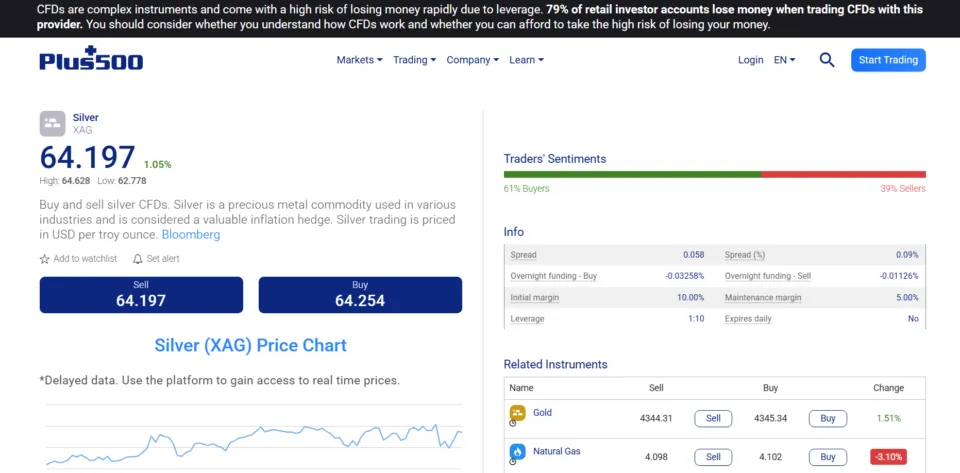Viewport: 960px width, 473px height.
Task: Click the Maintenance margin label
Action: coord(763,297)
